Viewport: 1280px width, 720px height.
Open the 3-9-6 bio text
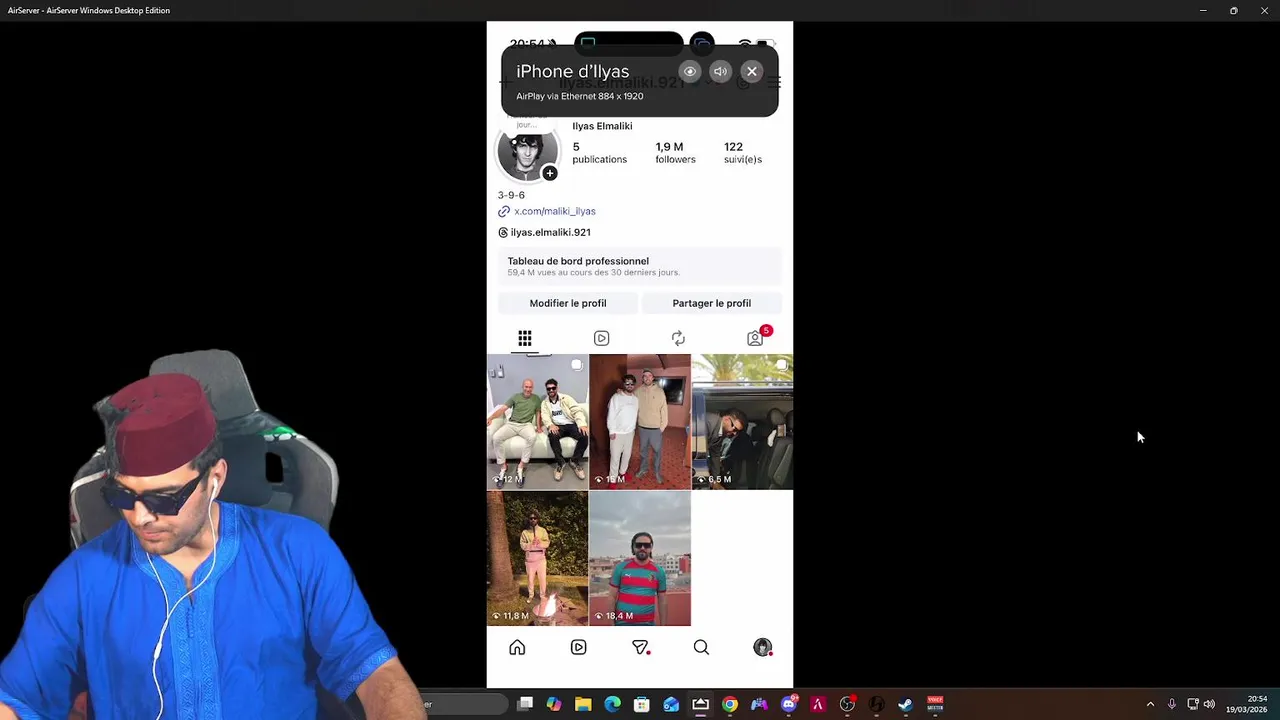point(511,195)
